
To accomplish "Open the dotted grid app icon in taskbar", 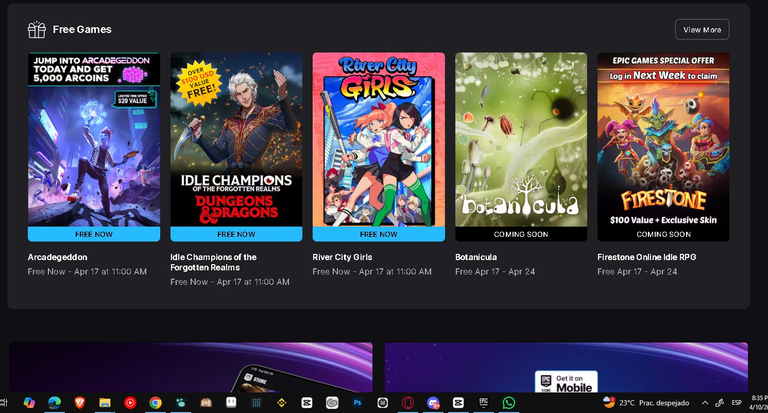I will (256, 403).
